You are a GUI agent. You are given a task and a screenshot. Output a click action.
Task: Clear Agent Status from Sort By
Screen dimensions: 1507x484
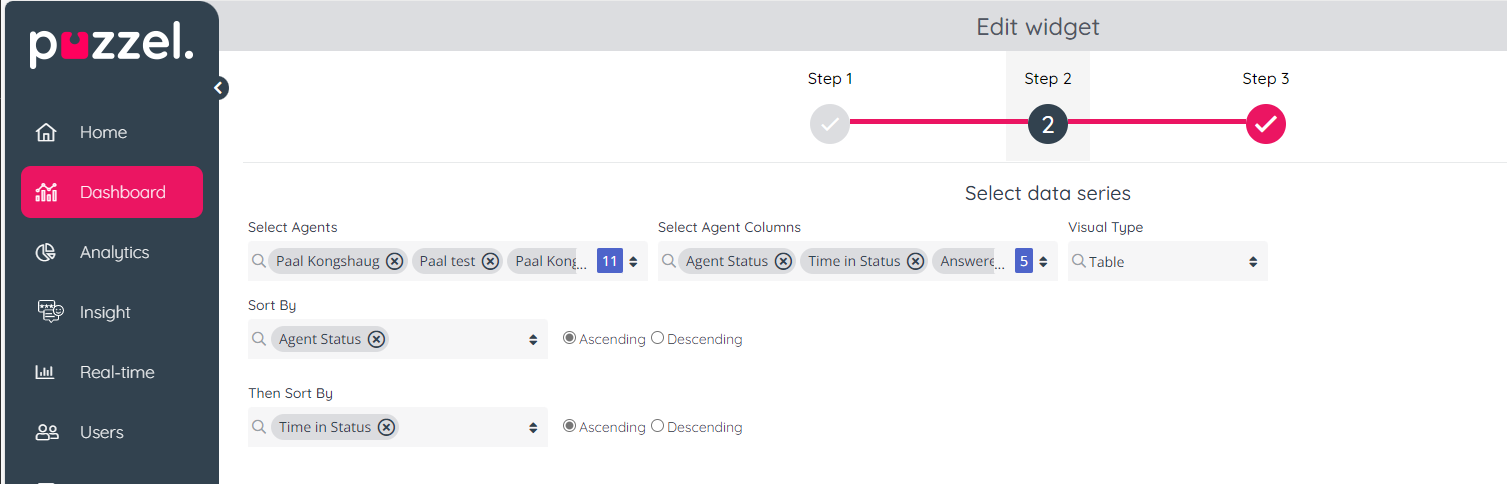[376, 339]
